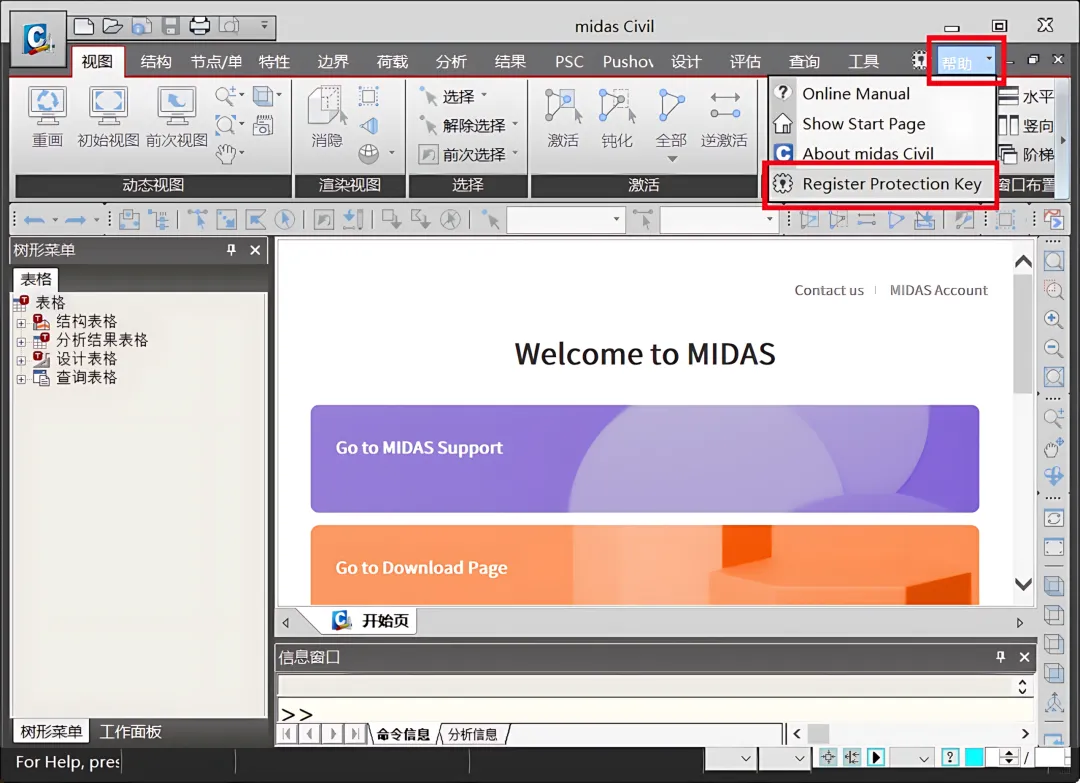This screenshot has height=783, width=1080.
Task: Click the MIDAS Account link
Action: coord(938,291)
